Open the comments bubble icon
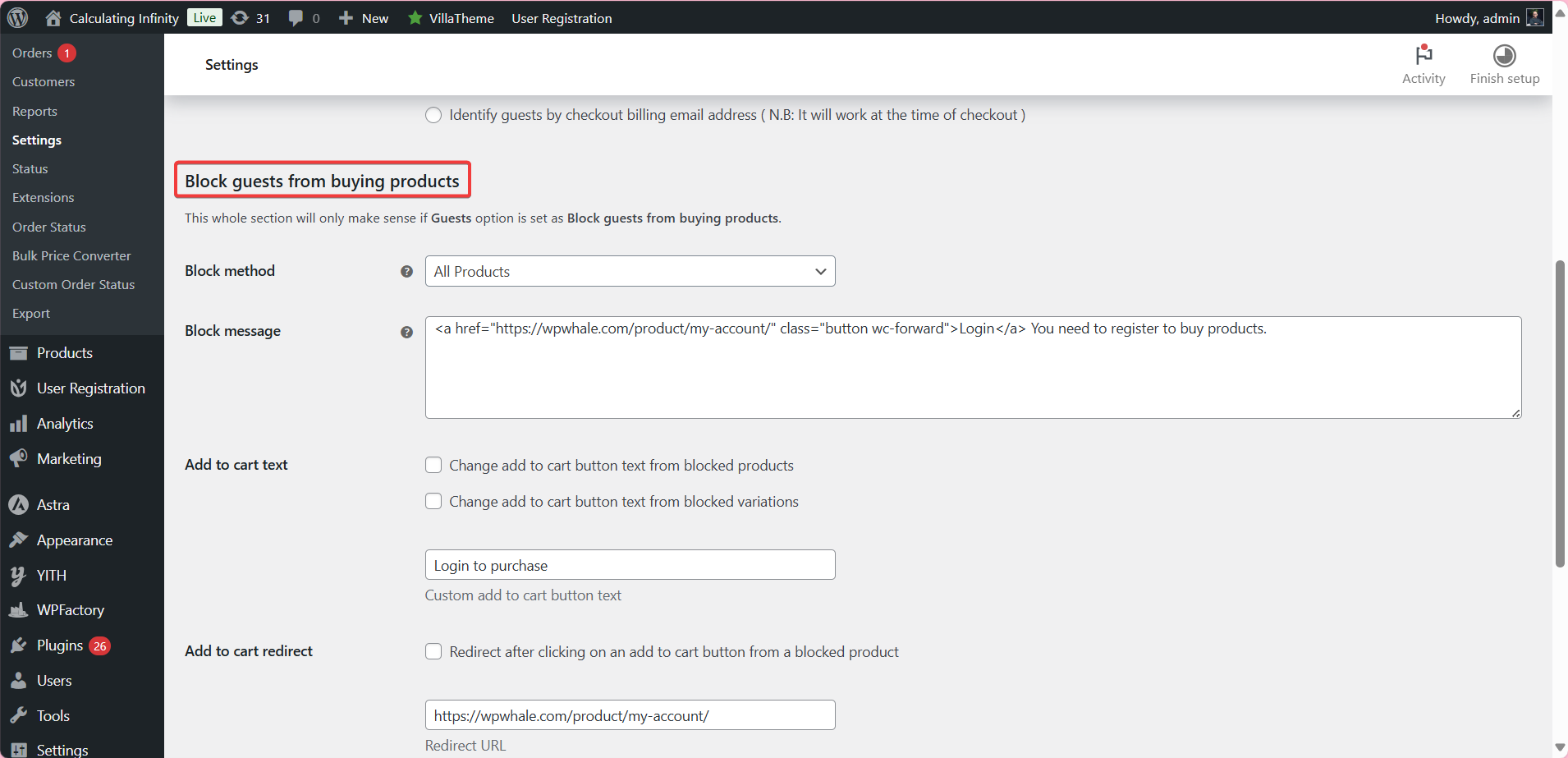This screenshot has height=758, width=1568. point(296,17)
